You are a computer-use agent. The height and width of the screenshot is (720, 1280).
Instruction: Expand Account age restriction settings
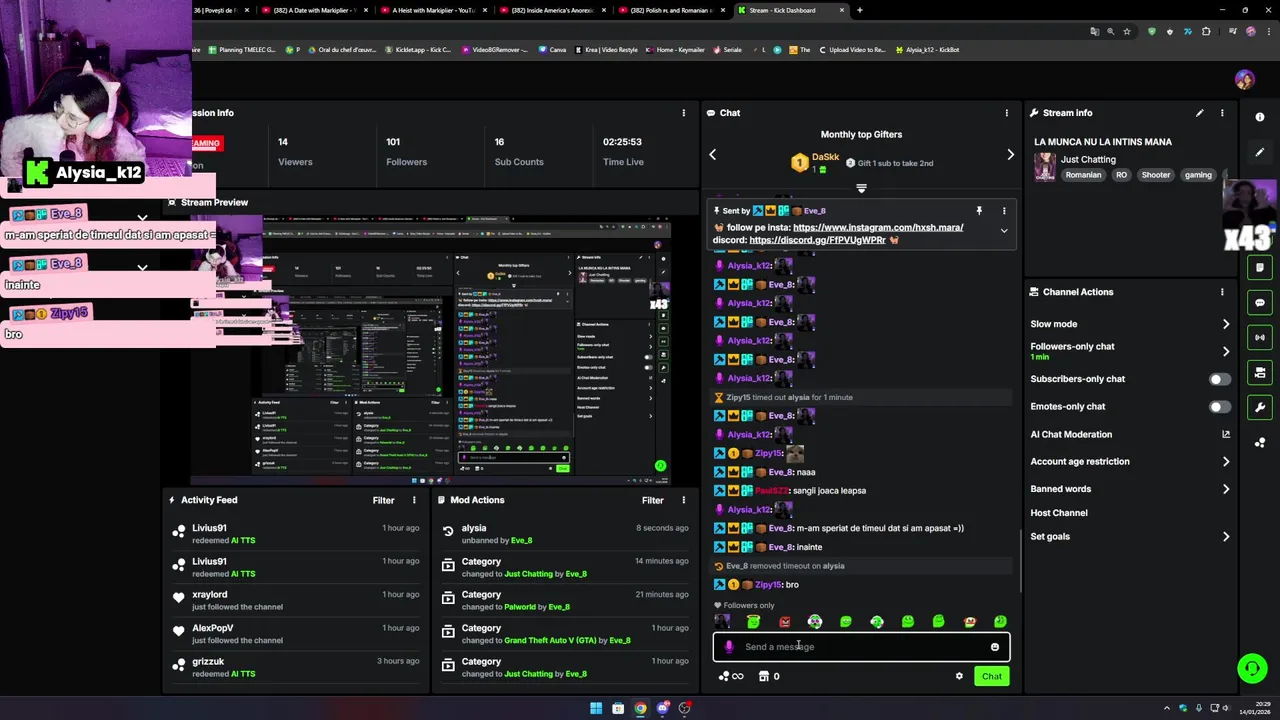(1226, 462)
